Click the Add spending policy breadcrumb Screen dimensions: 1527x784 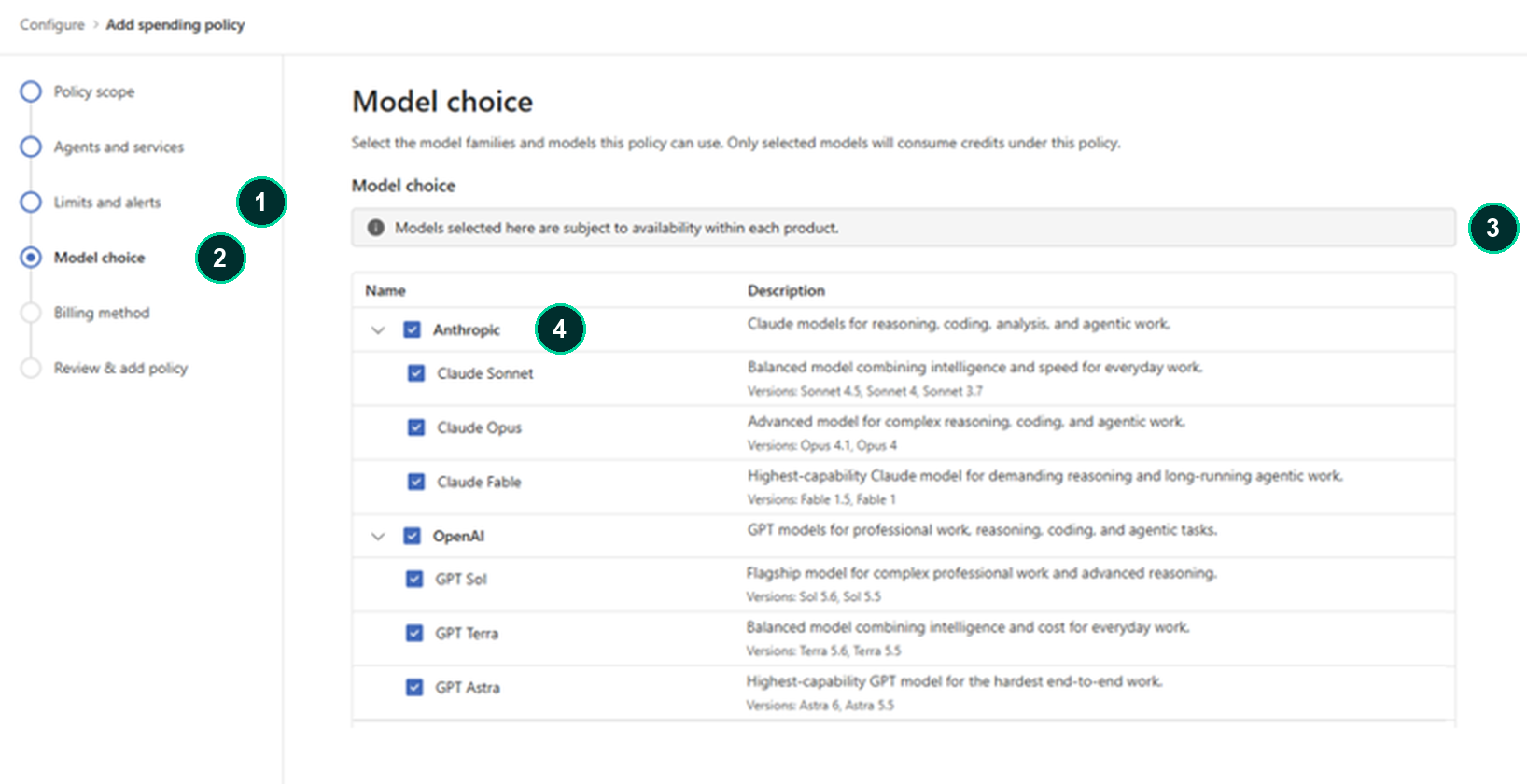pos(175,24)
